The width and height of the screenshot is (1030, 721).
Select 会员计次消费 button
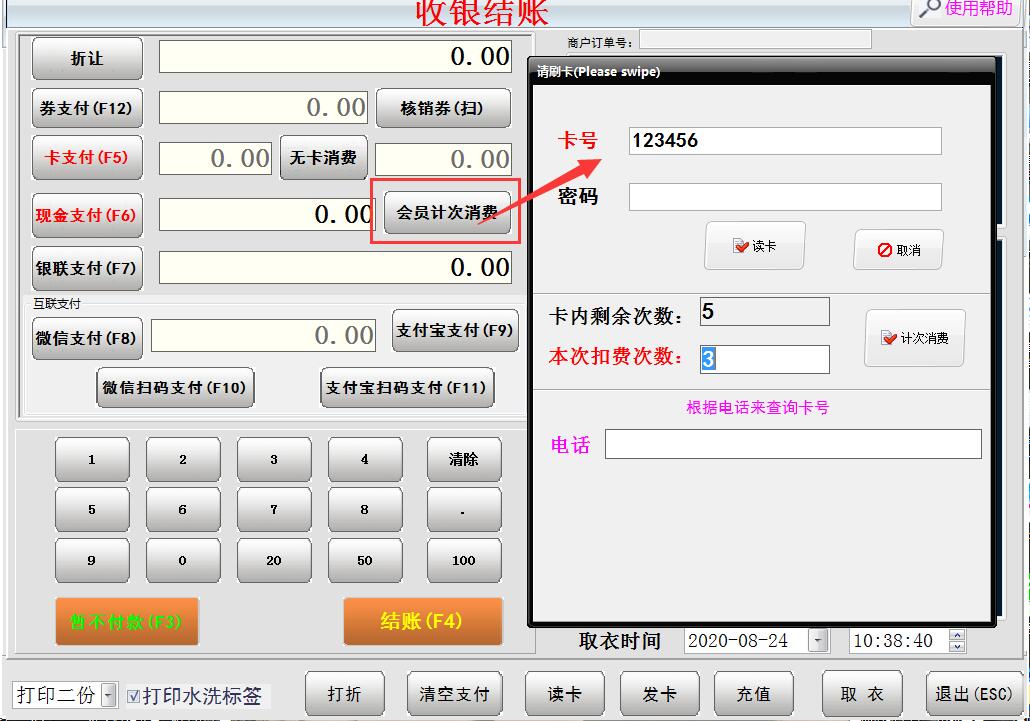coord(446,213)
